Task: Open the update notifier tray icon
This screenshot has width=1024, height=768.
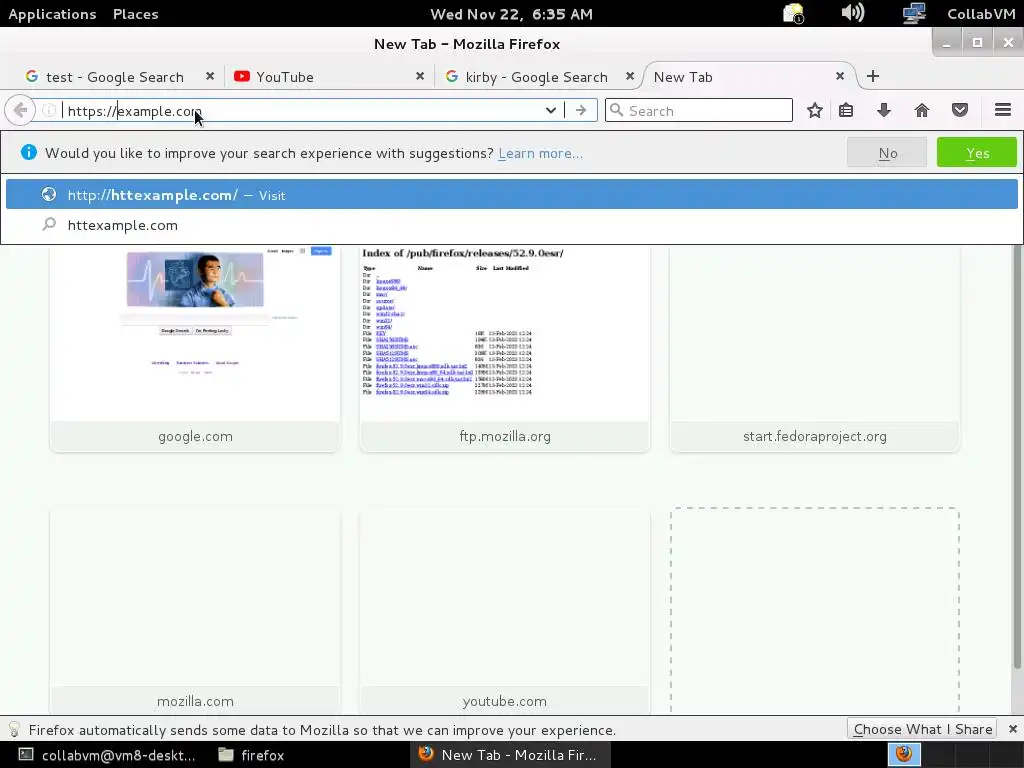Action: (793, 13)
